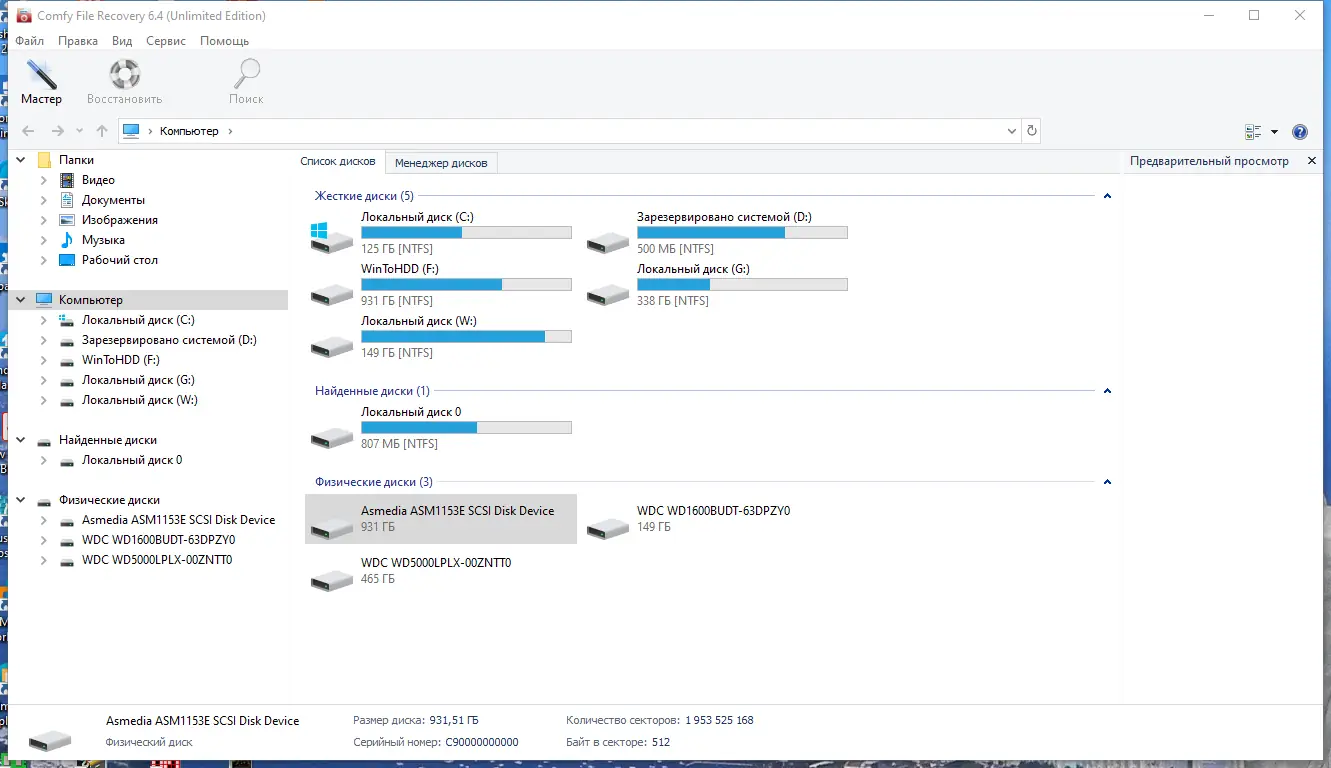Open the help question mark icon

[1300, 132]
